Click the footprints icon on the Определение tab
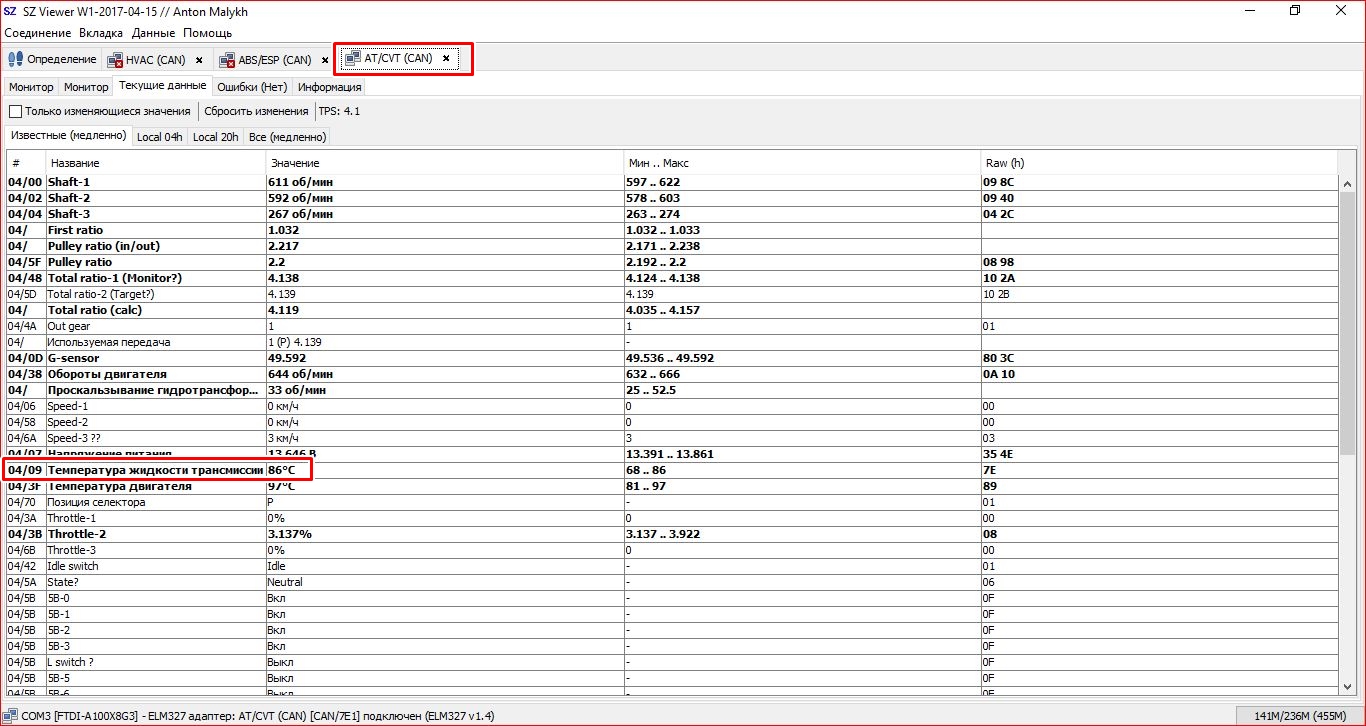The image size is (1366, 726). pyautogui.click(x=16, y=60)
